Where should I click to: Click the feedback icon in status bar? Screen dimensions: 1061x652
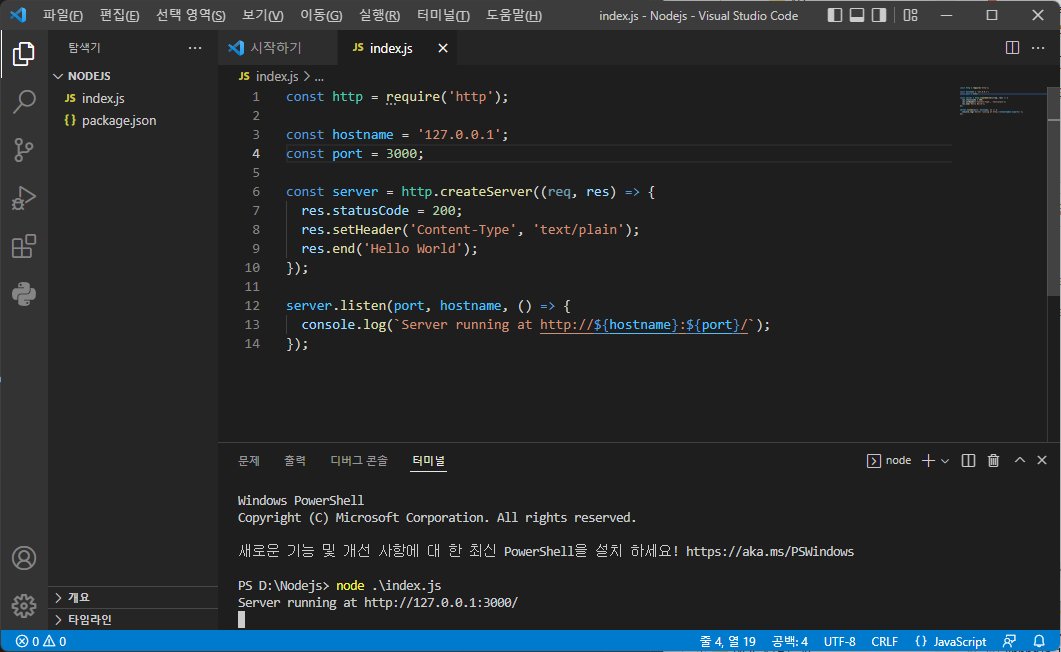click(1010, 641)
